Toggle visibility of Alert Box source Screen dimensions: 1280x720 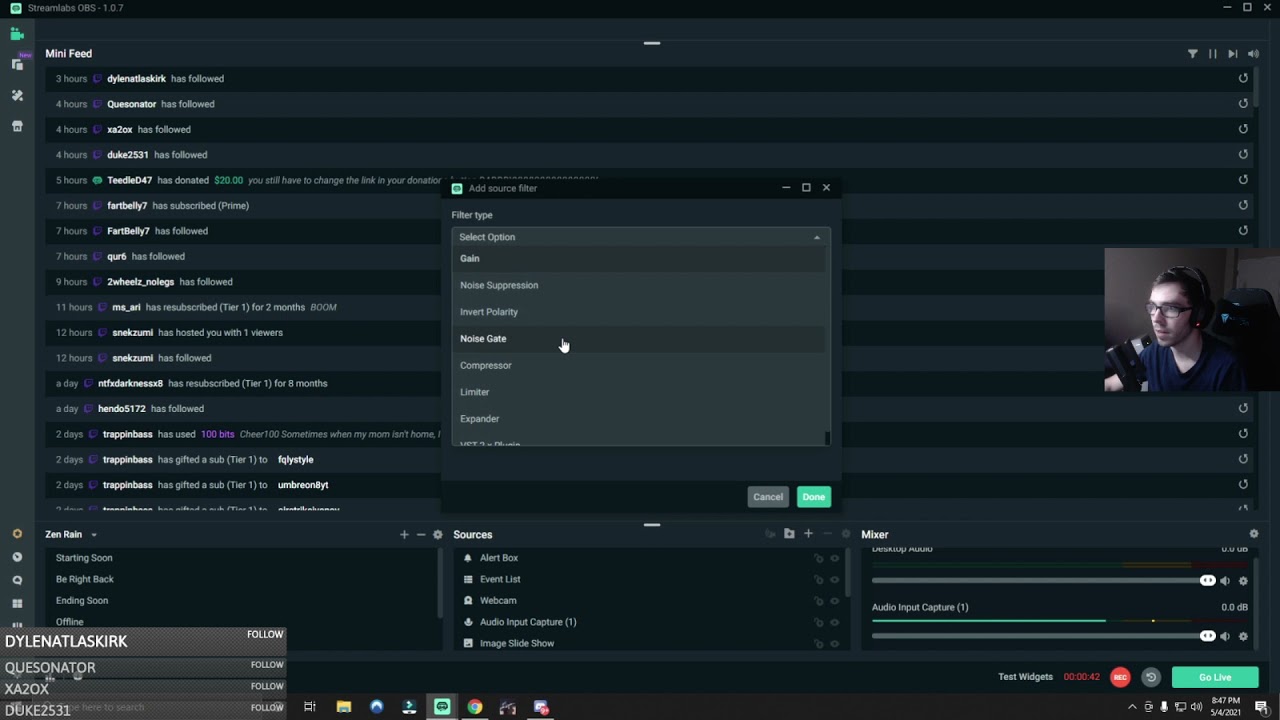click(x=835, y=558)
